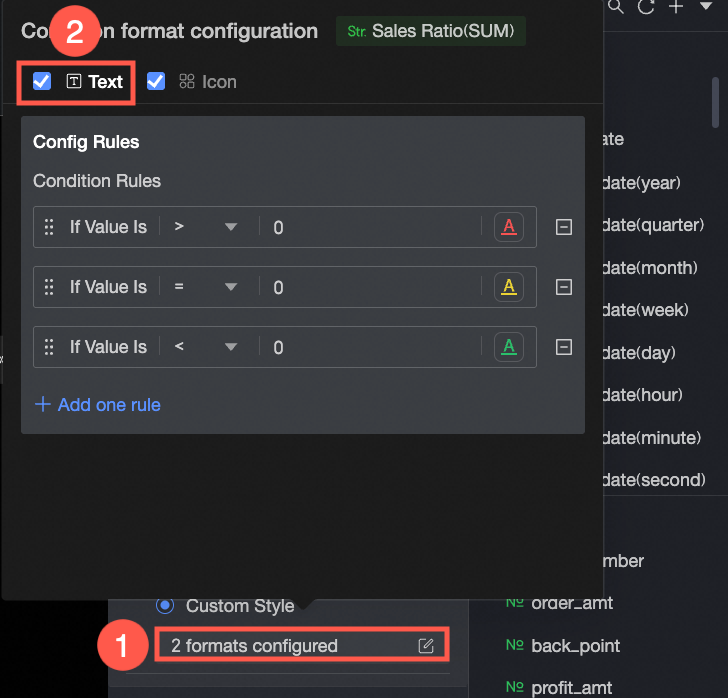
Task: Click the Config Rules heading
Action: (86, 142)
